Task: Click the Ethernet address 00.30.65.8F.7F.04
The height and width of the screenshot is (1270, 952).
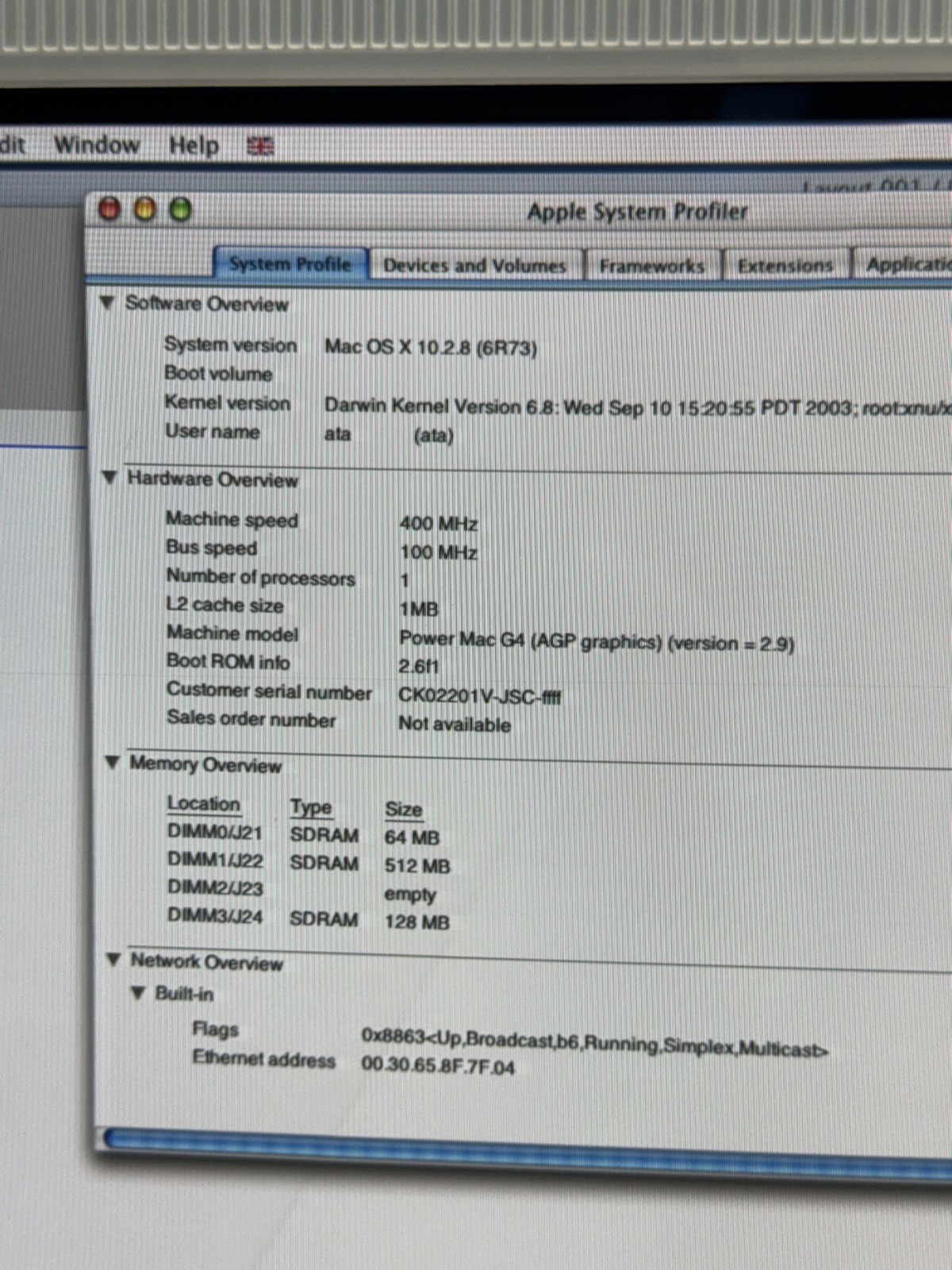Action: pyautogui.click(x=438, y=1066)
